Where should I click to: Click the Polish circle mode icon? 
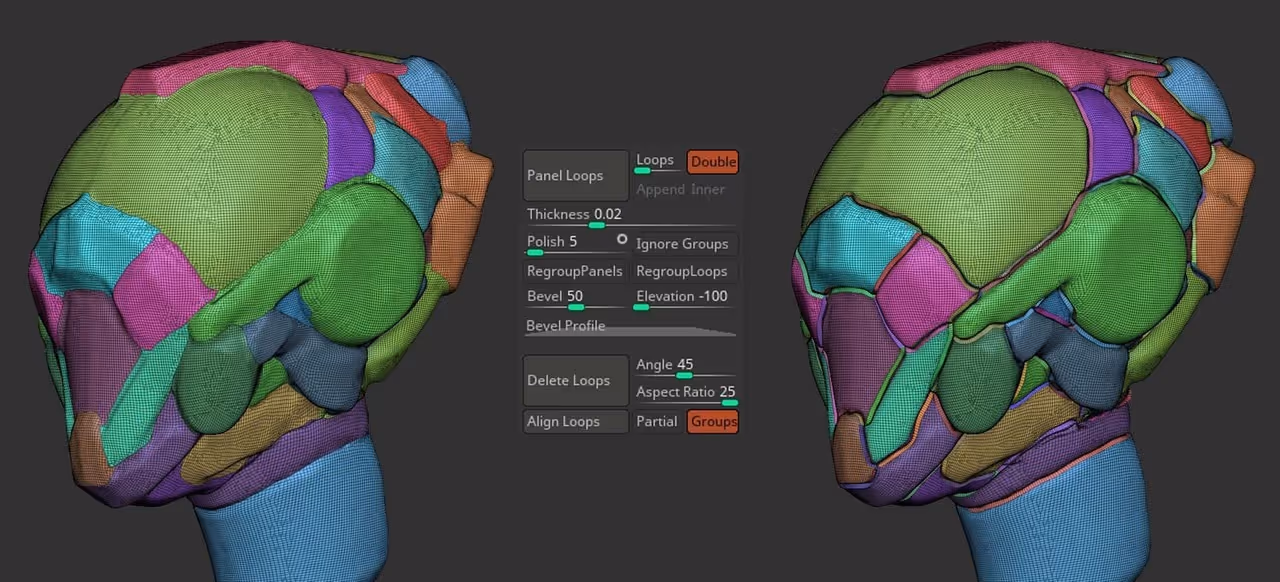click(622, 239)
